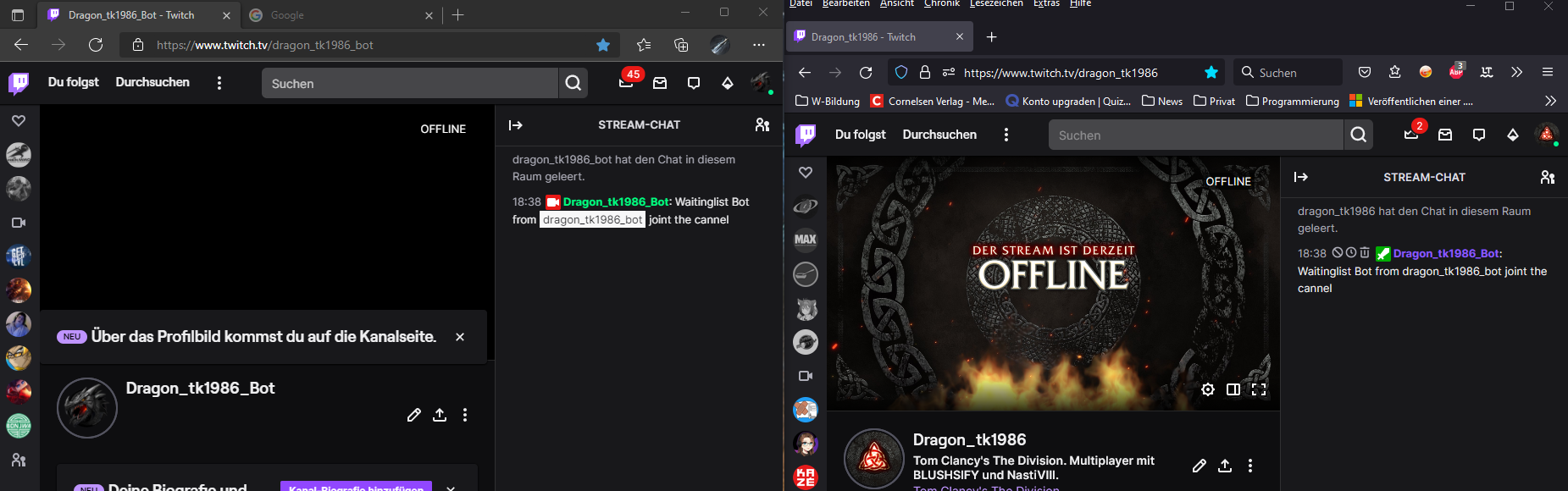Dismiss the Profilbild Kanalseite notification

coord(460,337)
